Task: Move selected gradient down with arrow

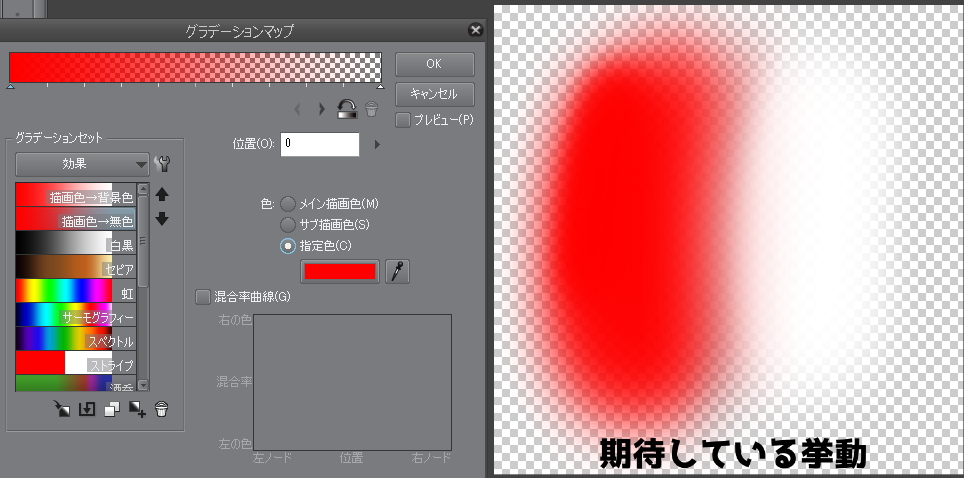Action: 162,218
